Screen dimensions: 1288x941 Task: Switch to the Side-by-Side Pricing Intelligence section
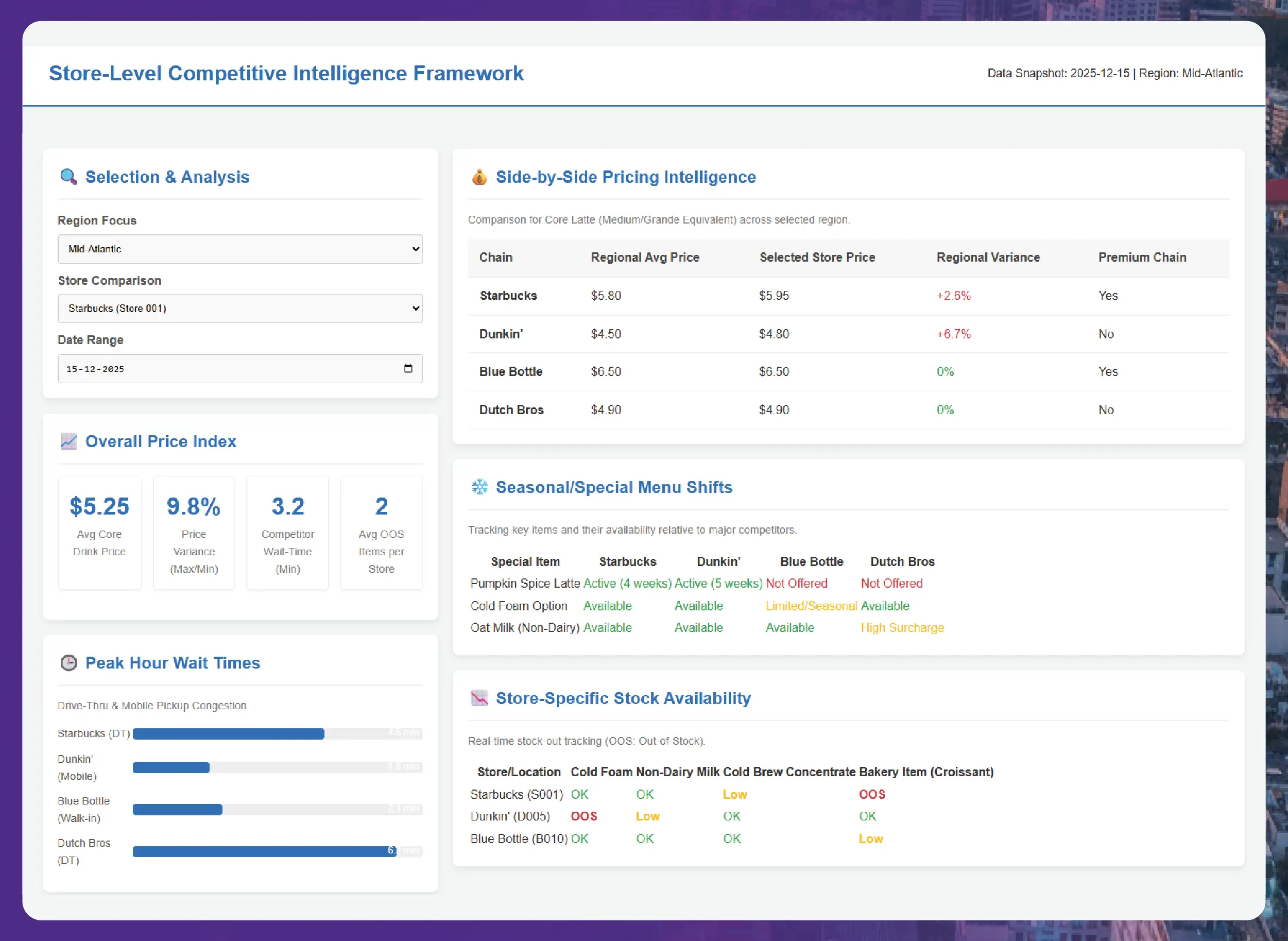[625, 177]
